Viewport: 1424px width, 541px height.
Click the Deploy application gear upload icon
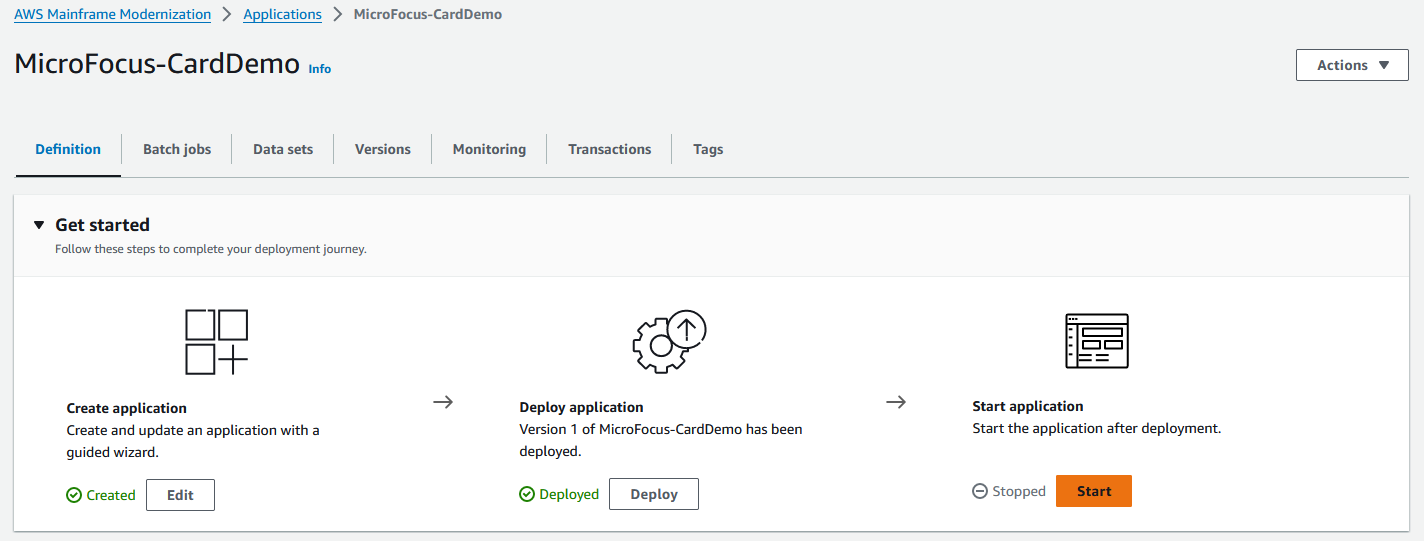[x=669, y=342]
